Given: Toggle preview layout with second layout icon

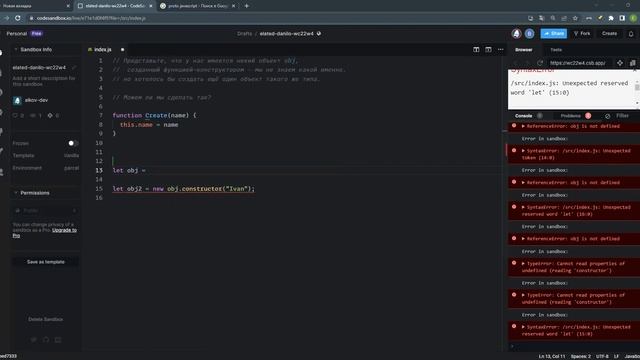Looking at the screenshot, I should coord(488,49).
